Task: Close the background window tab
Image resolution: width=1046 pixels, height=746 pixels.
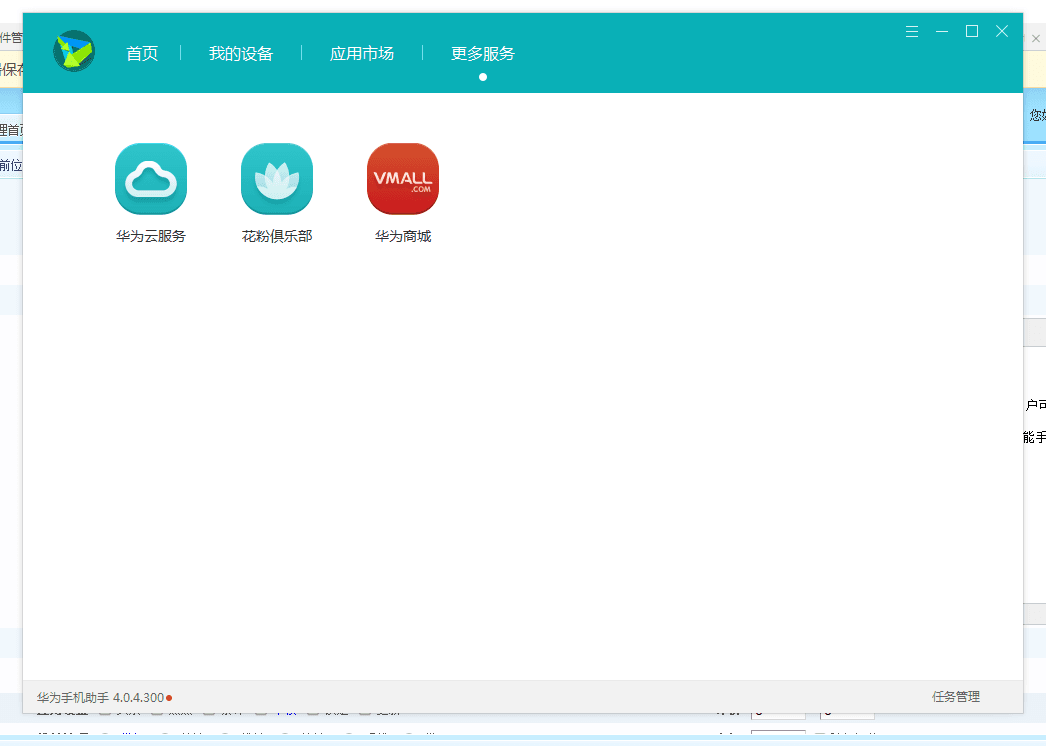Action: click(1036, 39)
